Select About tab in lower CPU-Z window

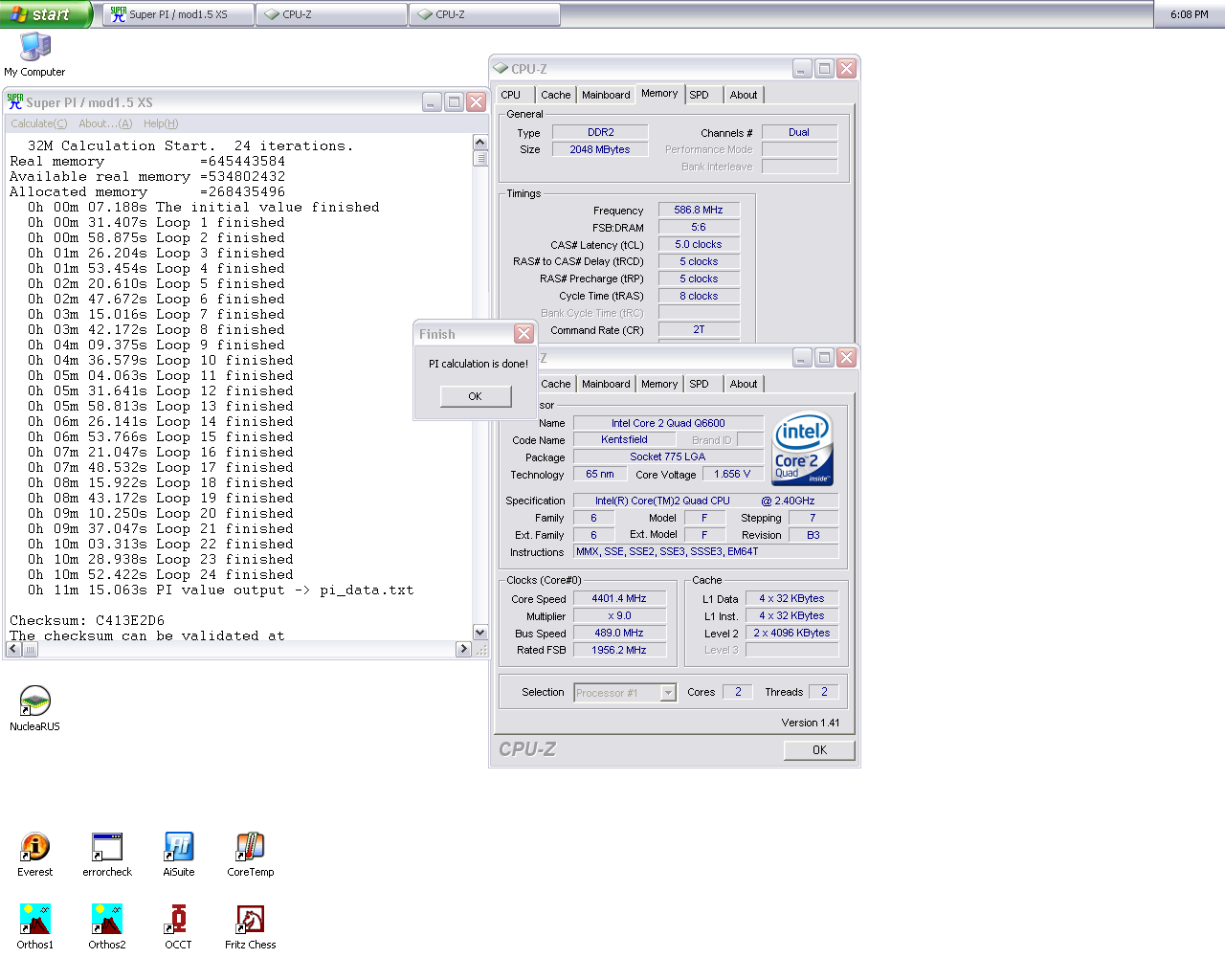click(744, 384)
